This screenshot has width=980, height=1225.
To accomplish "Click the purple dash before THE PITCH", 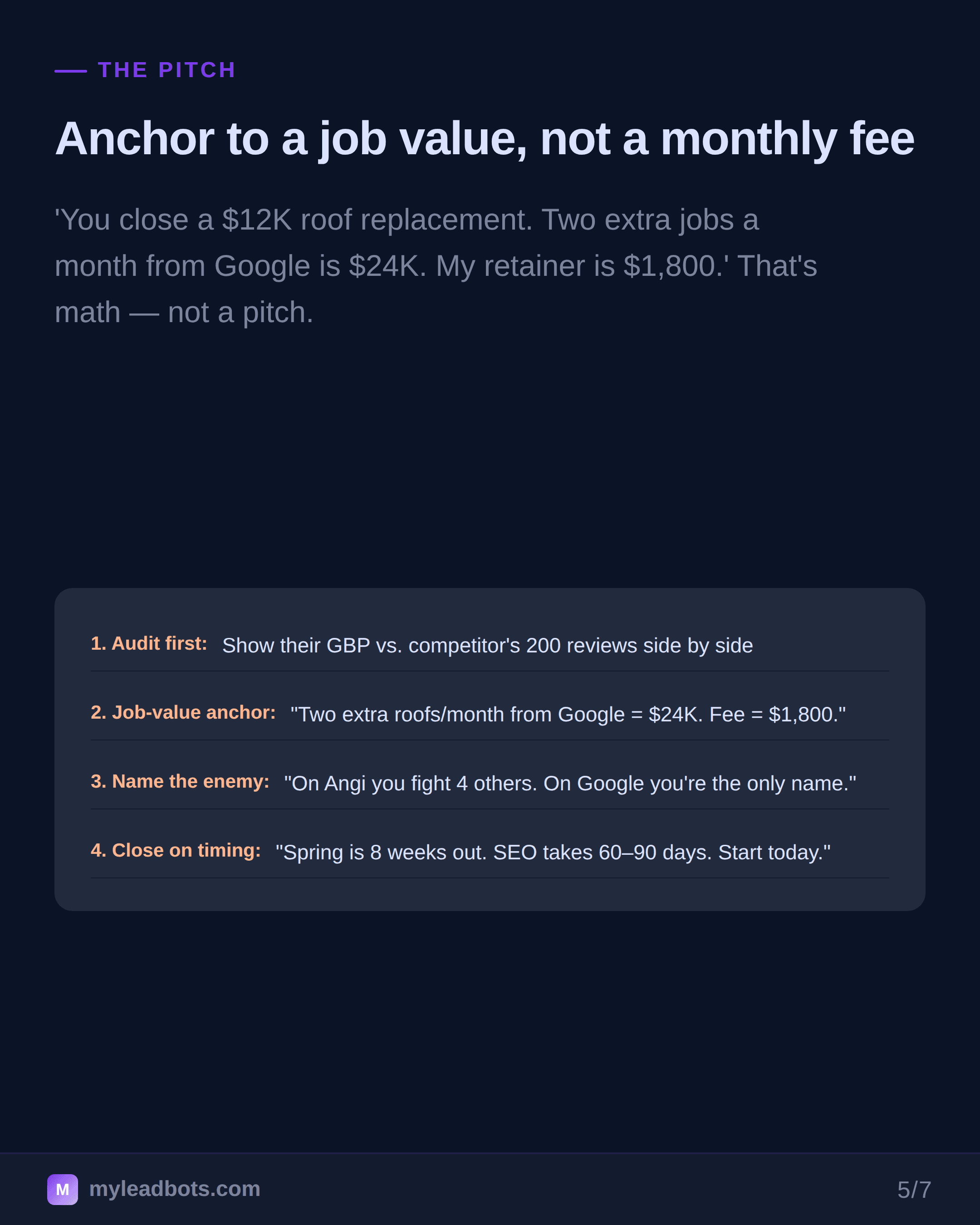I will coord(70,71).
